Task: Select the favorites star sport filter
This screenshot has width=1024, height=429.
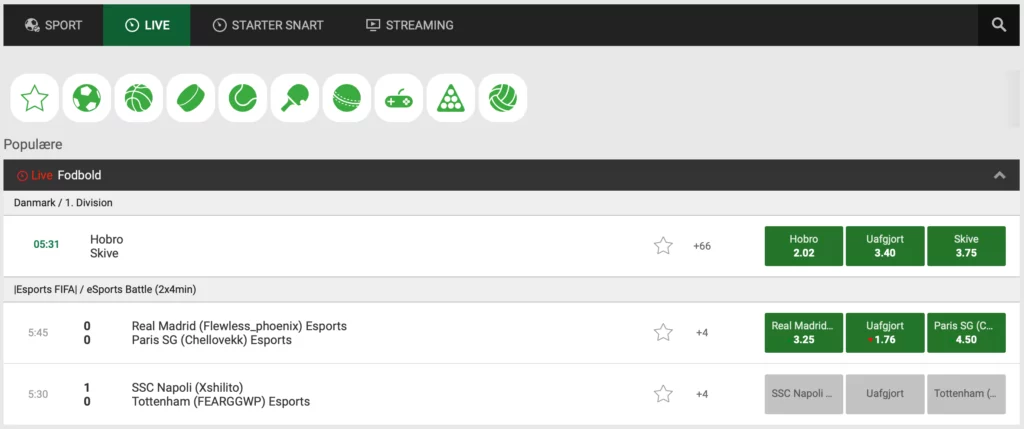Action: pyautogui.click(x=35, y=98)
